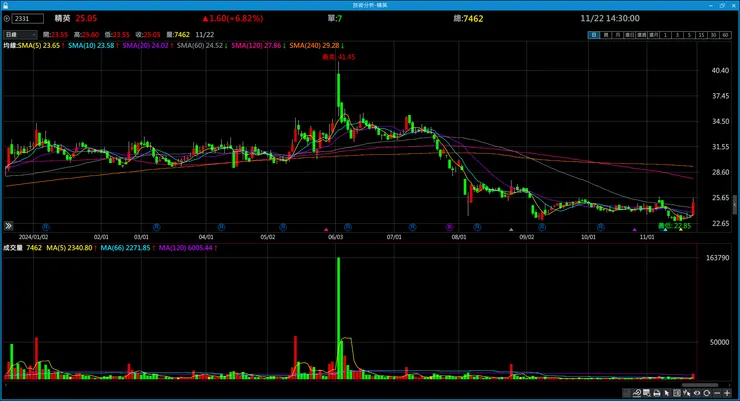The image size is (740, 401).
Task: Click the month marker icon near 2024/01/02
Action: click(46, 227)
